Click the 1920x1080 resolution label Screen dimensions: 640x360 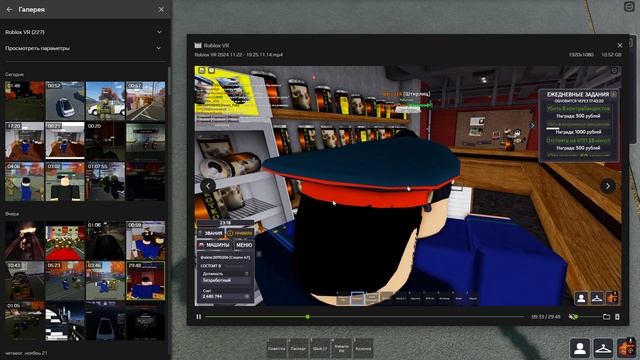coord(581,55)
